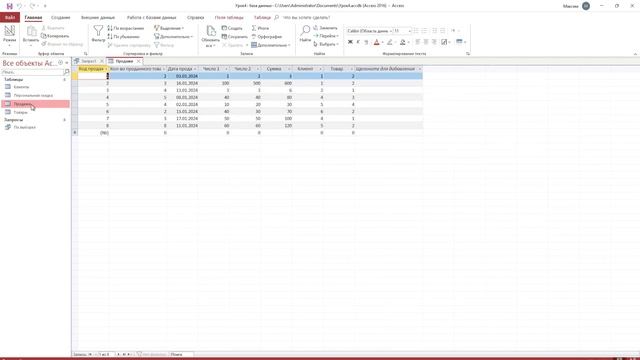Click the underline Ч formatting icon

pyautogui.click(x=366, y=42)
